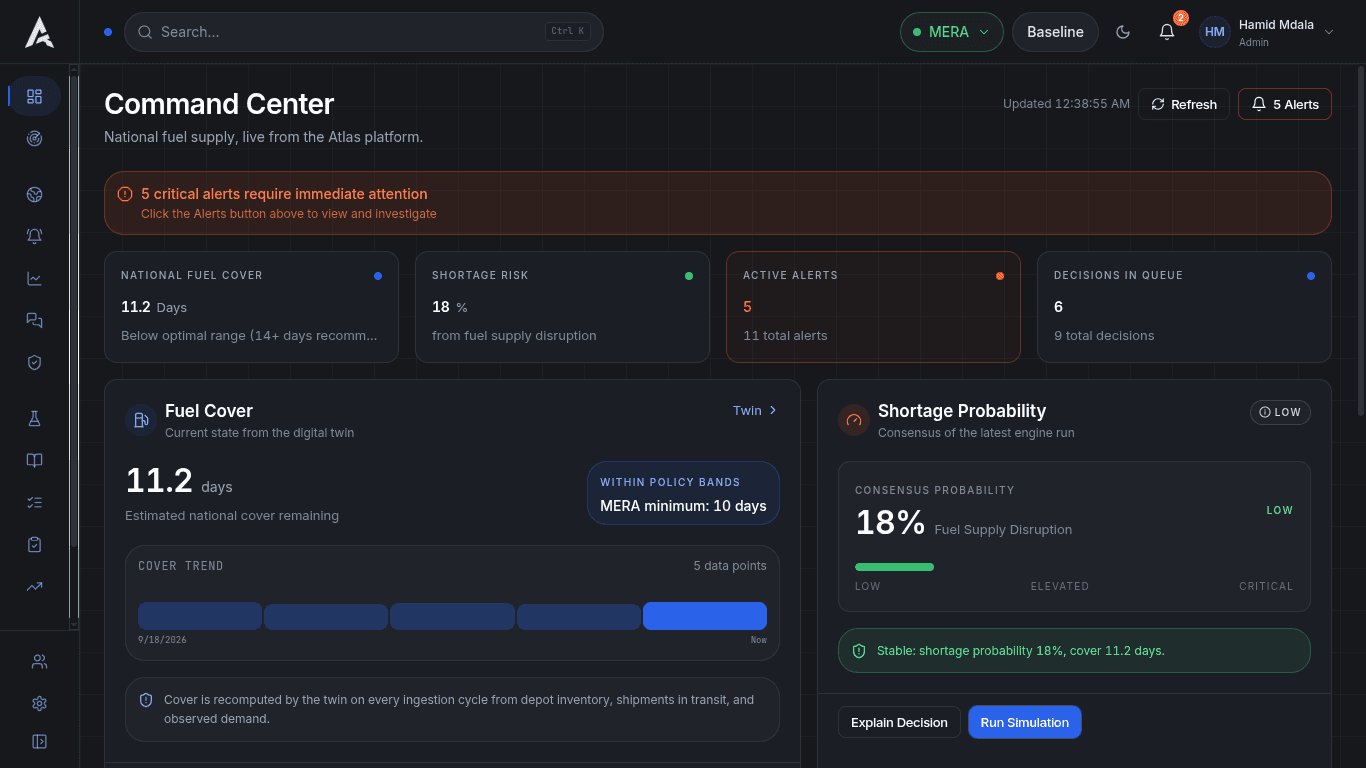Click the shortage probability progress bar
The width and height of the screenshot is (1366, 768).
point(1074,567)
